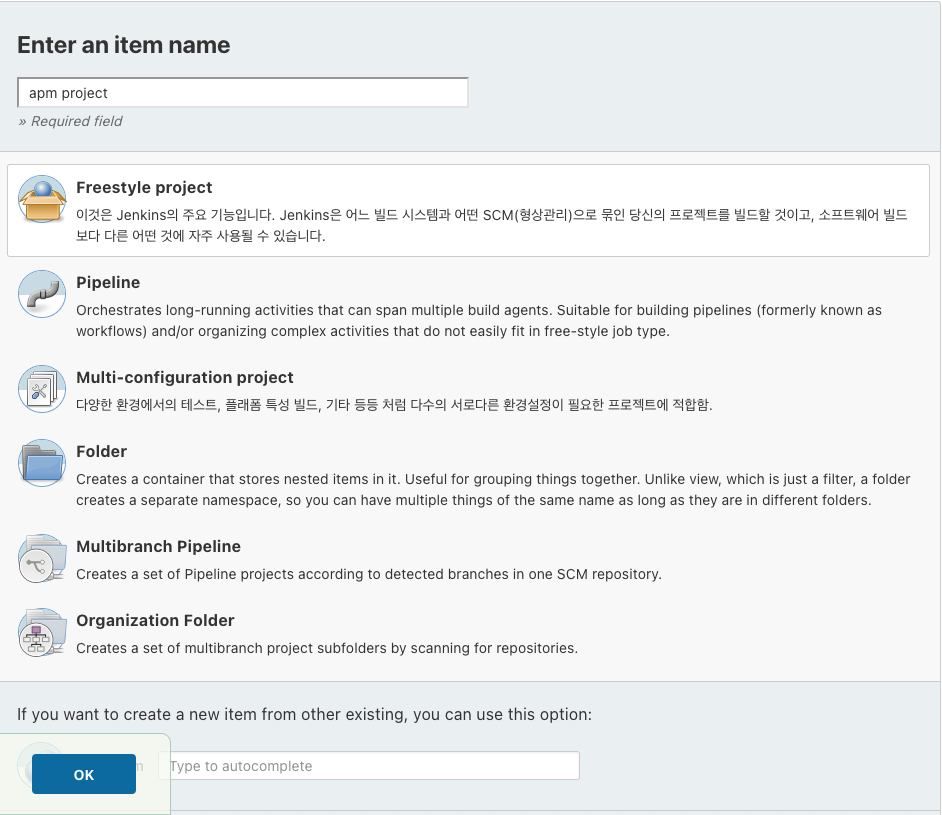Screen dimensions: 942x815
Task: Click the Multibranch Pipeline SCM repository description
Action: 369,574
